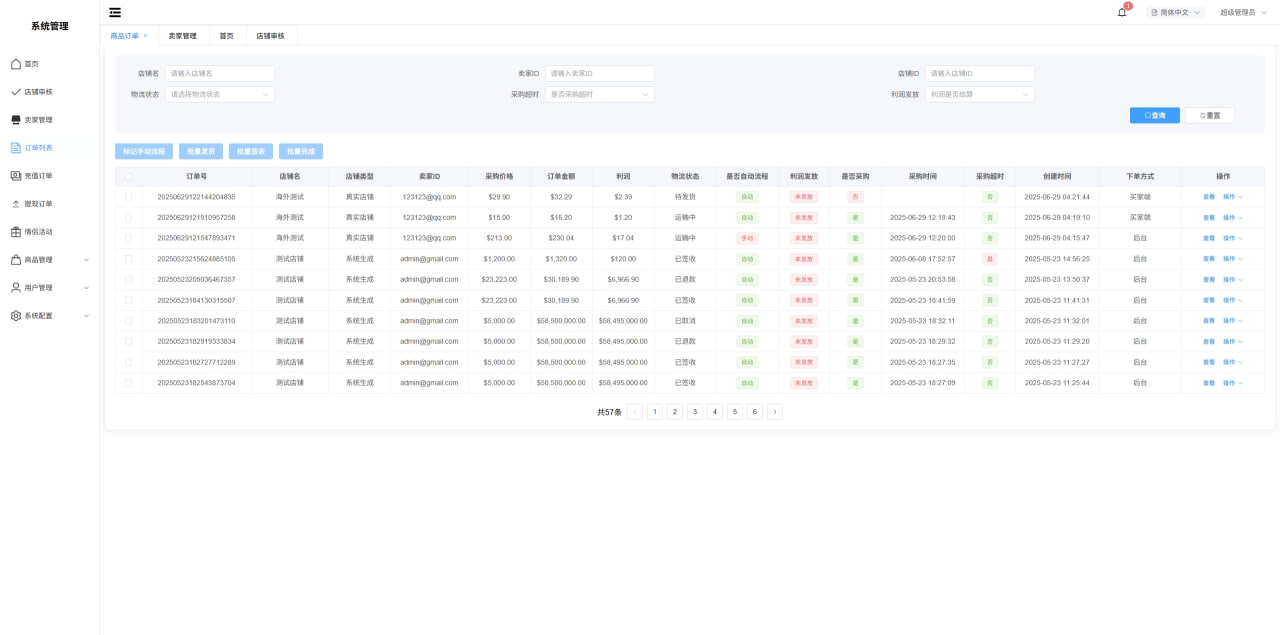Viewport: 1280px width, 635px height.
Task: Select the checkbox for order 20250523215624885105
Action: (128, 259)
